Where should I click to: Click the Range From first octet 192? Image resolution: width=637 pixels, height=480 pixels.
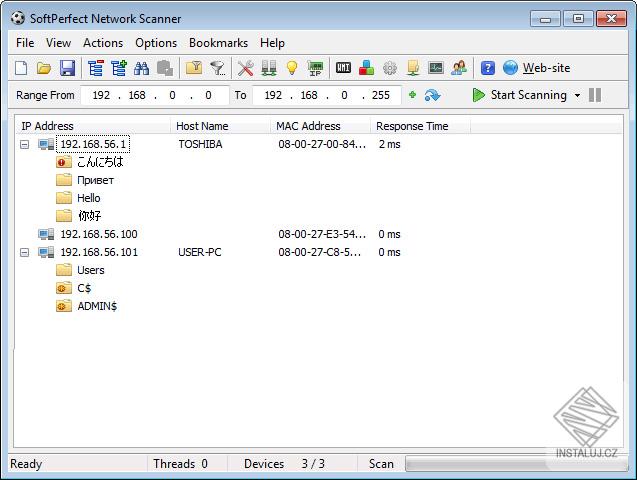click(x=101, y=95)
